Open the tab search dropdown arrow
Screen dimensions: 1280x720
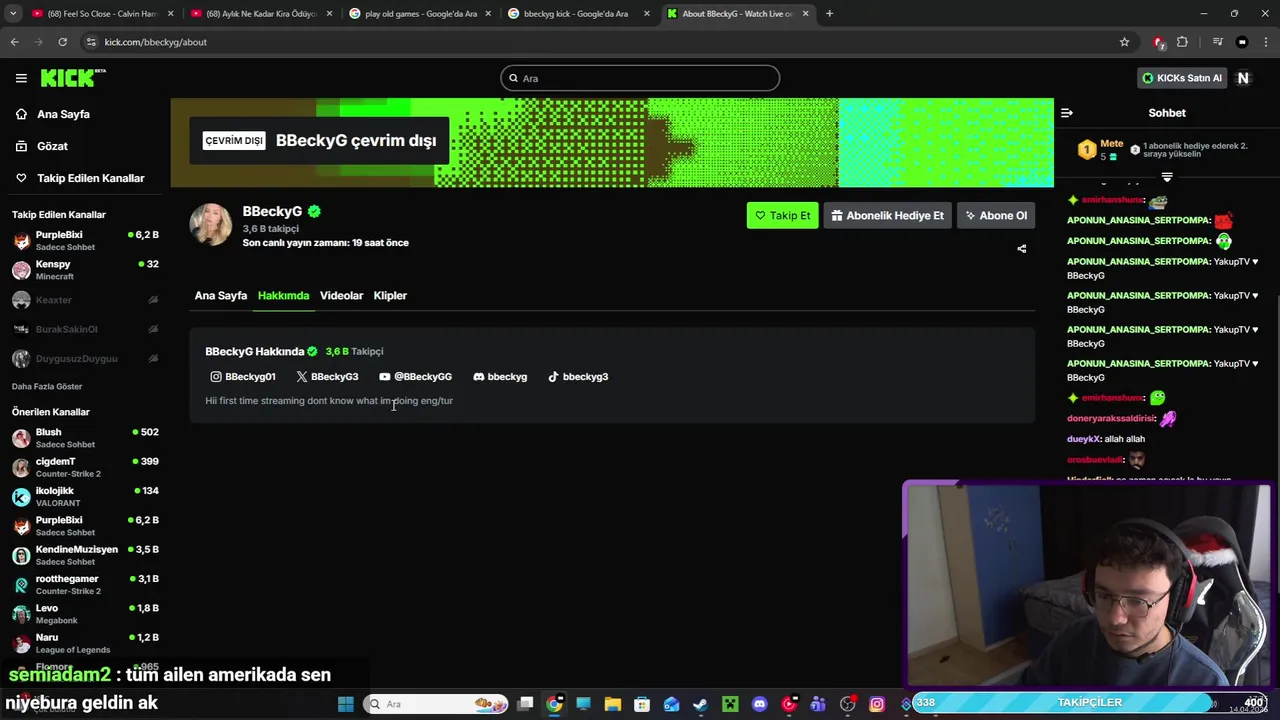tap(13, 14)
